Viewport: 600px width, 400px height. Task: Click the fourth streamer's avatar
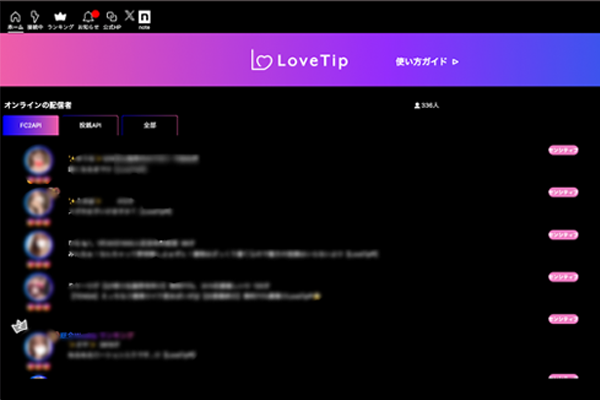pyautogui.click(x=38, y=287)
